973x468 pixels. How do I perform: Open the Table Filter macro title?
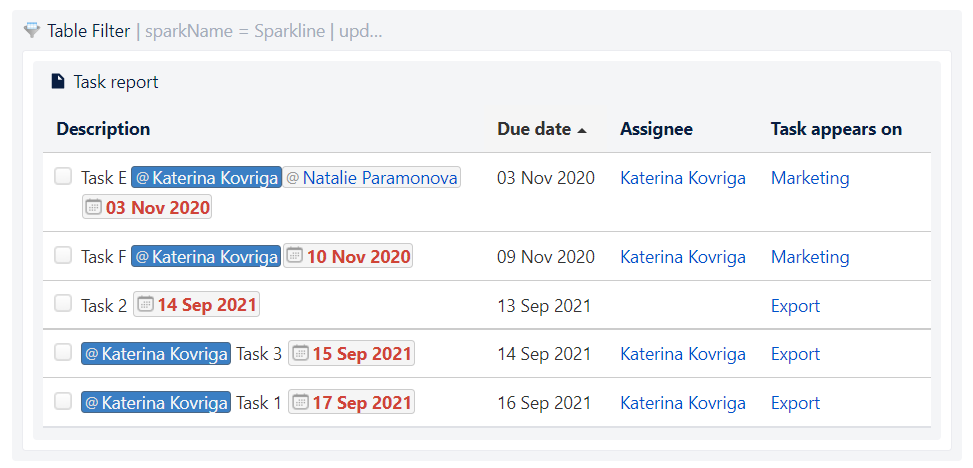pos(89,31)
